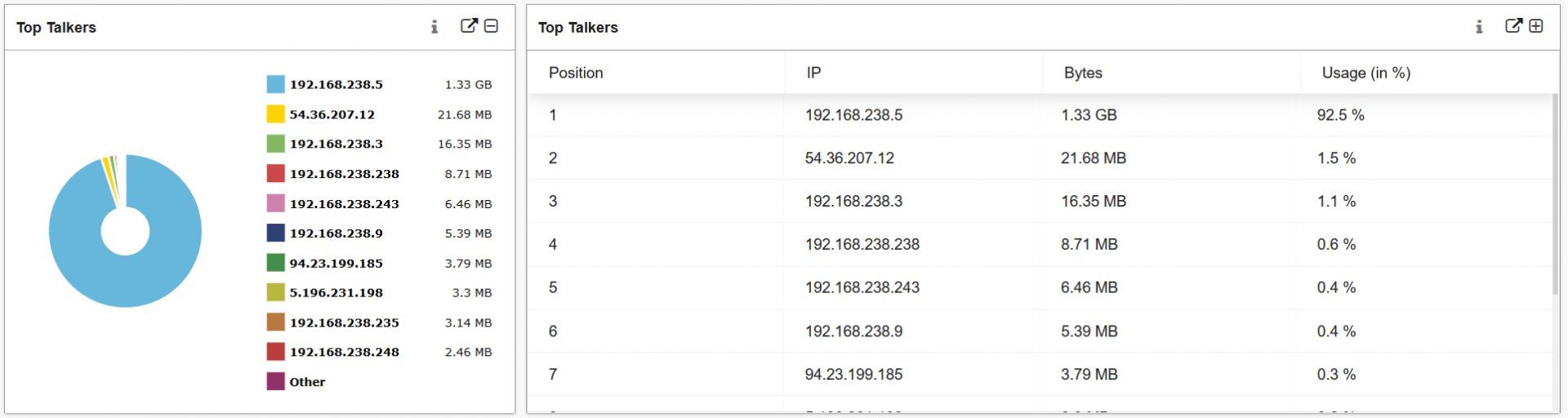Click info icon in left Top Talkers panel

(x=434, y=27)
